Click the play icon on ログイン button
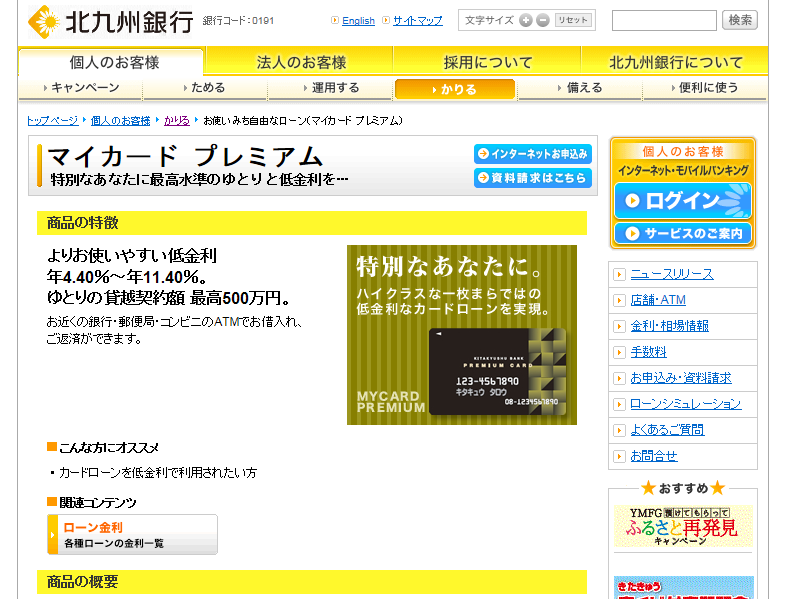 click(632, 201)
